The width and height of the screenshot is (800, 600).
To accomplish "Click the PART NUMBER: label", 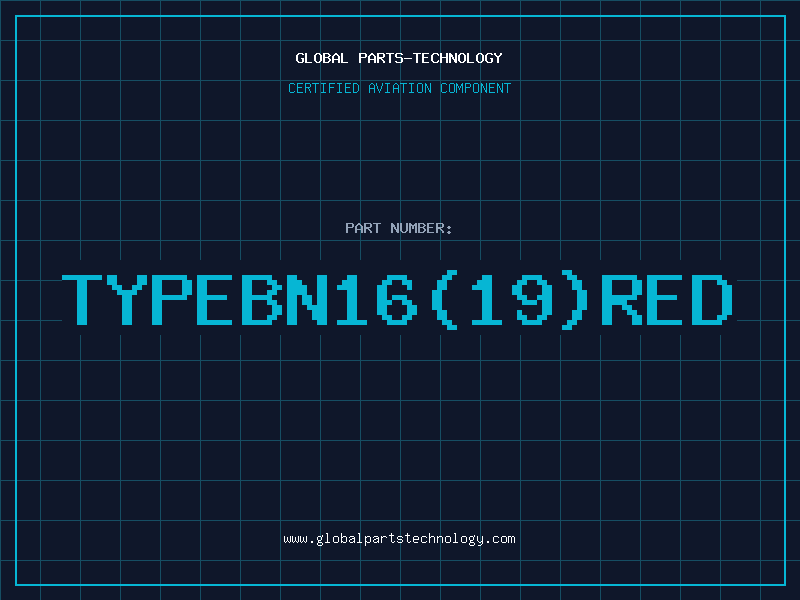I will pyautogui.click(x=398, y=228).
